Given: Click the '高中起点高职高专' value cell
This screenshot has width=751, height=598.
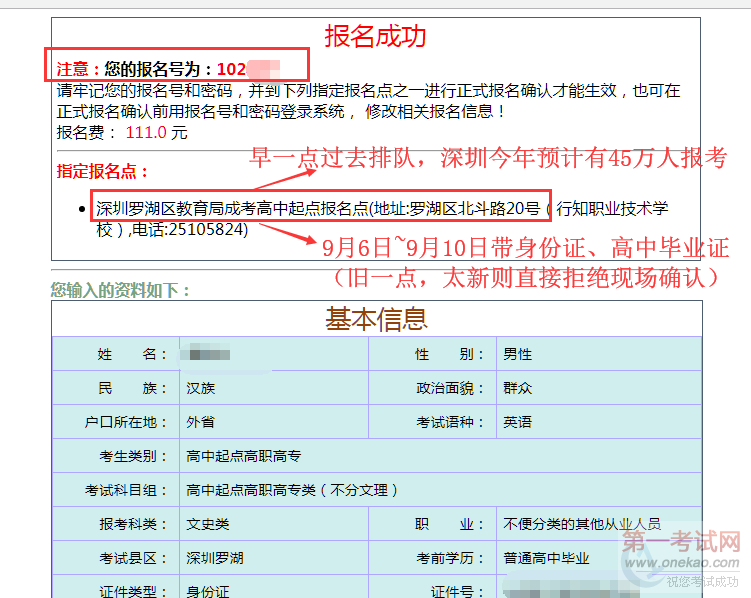Looking at the screenshot, I should click(x=441, y=456).
